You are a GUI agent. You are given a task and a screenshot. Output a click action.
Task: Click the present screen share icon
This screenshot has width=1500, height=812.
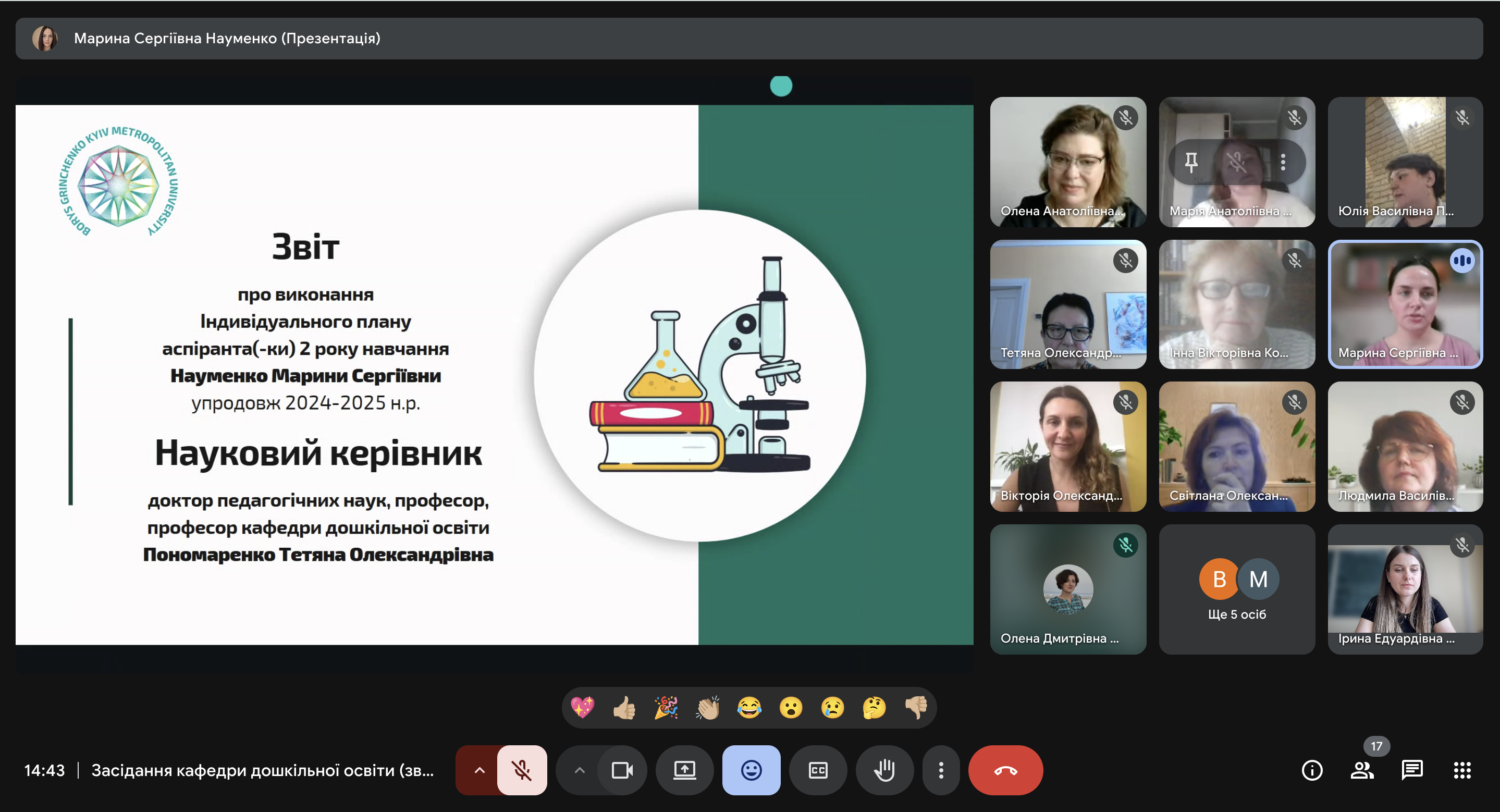pos(684,770)
